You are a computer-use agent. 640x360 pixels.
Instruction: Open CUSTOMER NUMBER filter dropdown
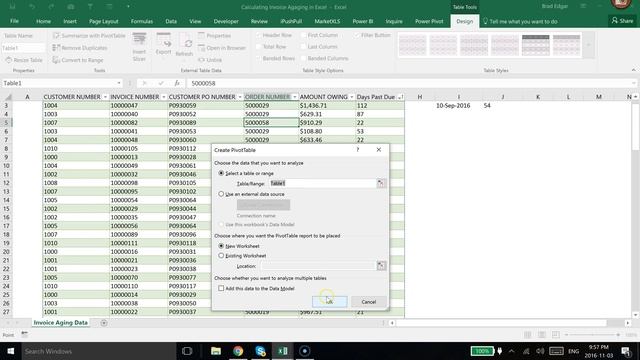click(105, 97)
